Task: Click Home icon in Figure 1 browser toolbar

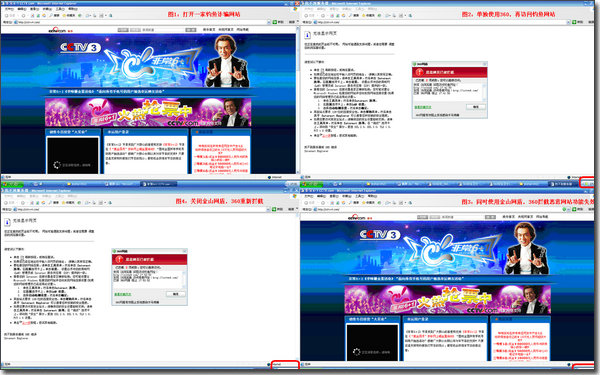Action: [x=44, y=15]
